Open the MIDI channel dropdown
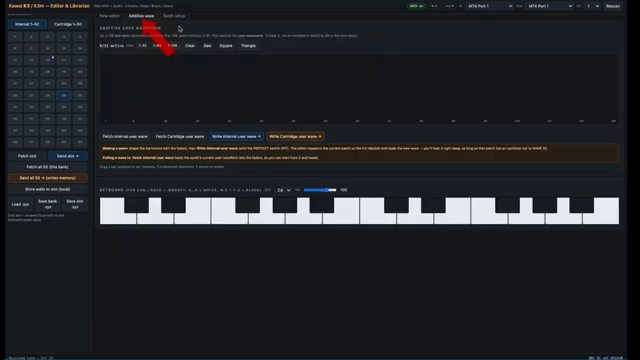The width and height of the screenshot is (640, 360). pos(593,6)
